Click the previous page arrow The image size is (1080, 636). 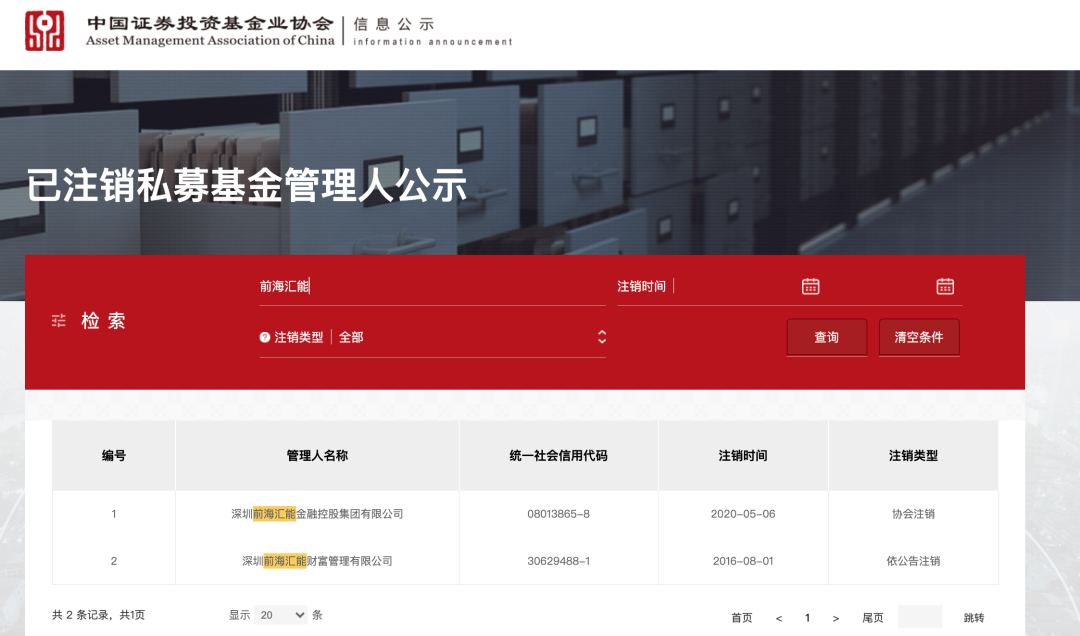779,618
